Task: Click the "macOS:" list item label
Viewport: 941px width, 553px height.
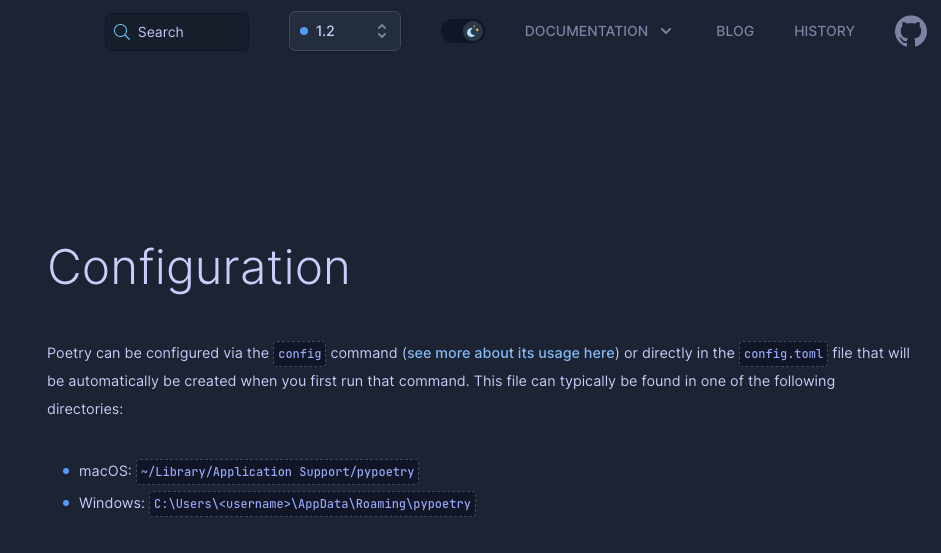Action: tap(105, 471)
